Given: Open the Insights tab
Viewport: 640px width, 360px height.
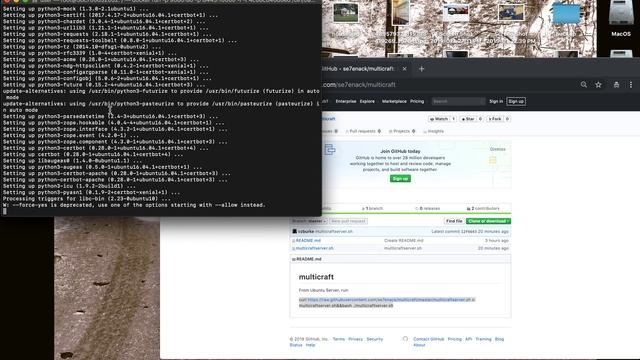Looking at the screenshot, I should [x=433, y=131].
